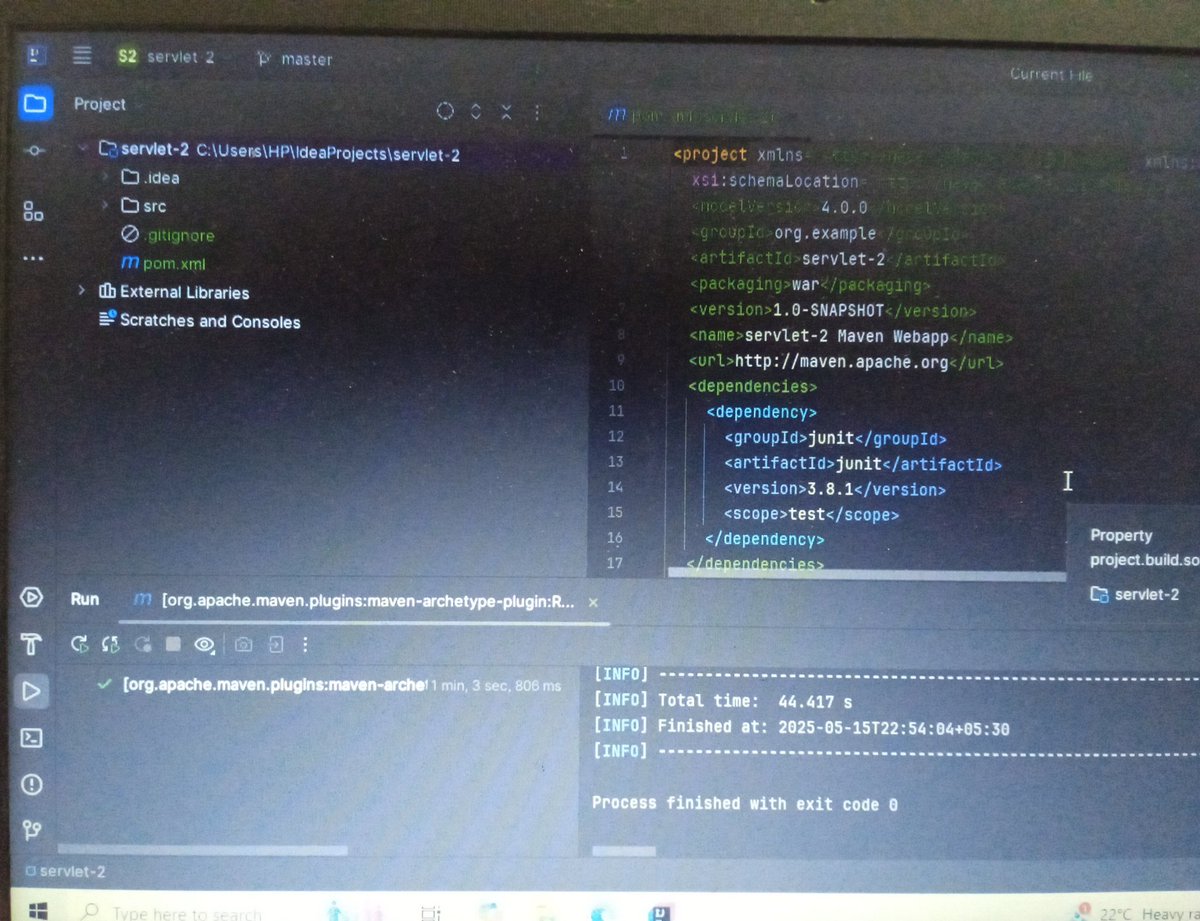Rerun failed tasks in Run toolbar
The image size is (1200, 921).
[x=110, y=645]
